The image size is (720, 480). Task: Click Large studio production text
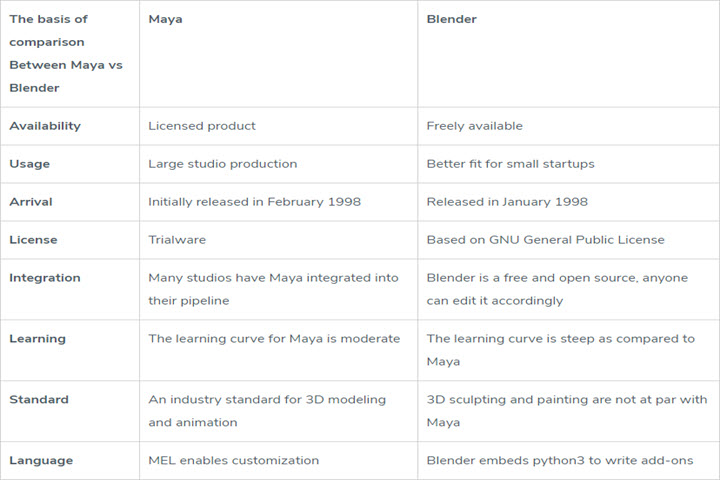tap(222, 164)
